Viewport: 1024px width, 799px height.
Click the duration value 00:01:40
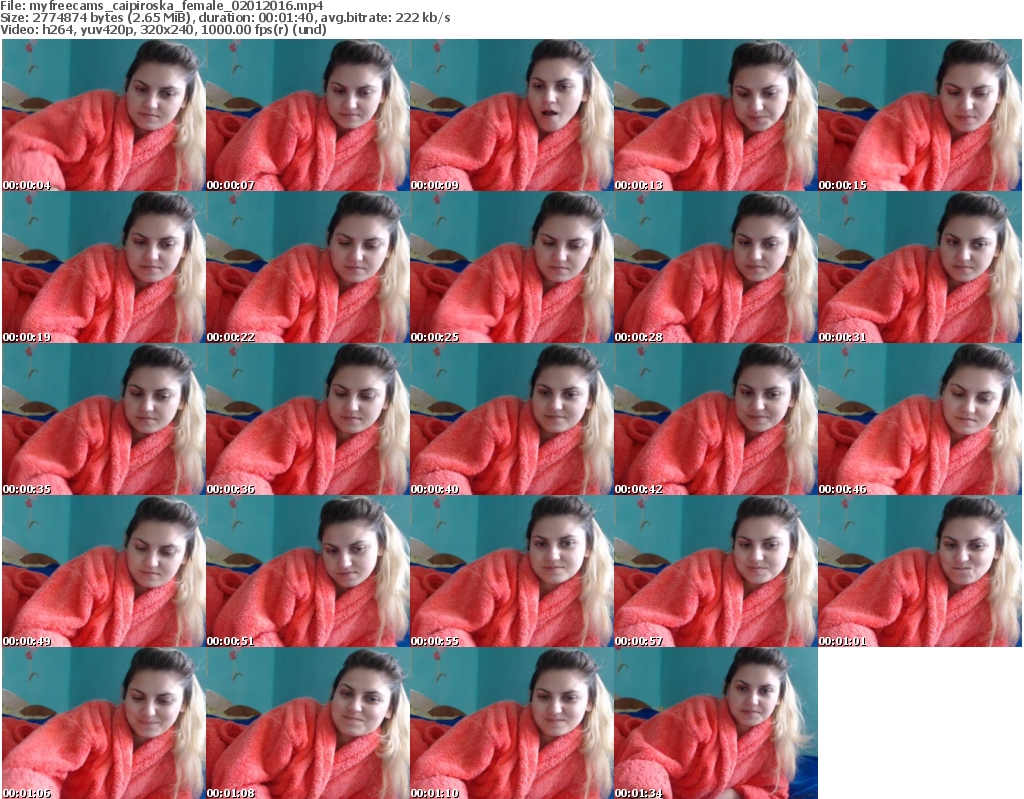point(286,18)
